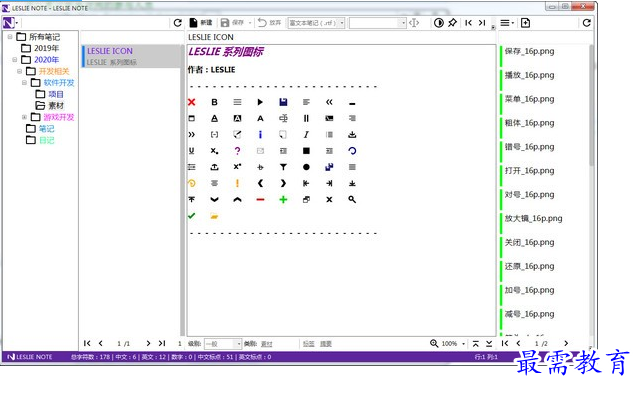Click the black square stop icon
638x394 pixels.
(306, 151)
